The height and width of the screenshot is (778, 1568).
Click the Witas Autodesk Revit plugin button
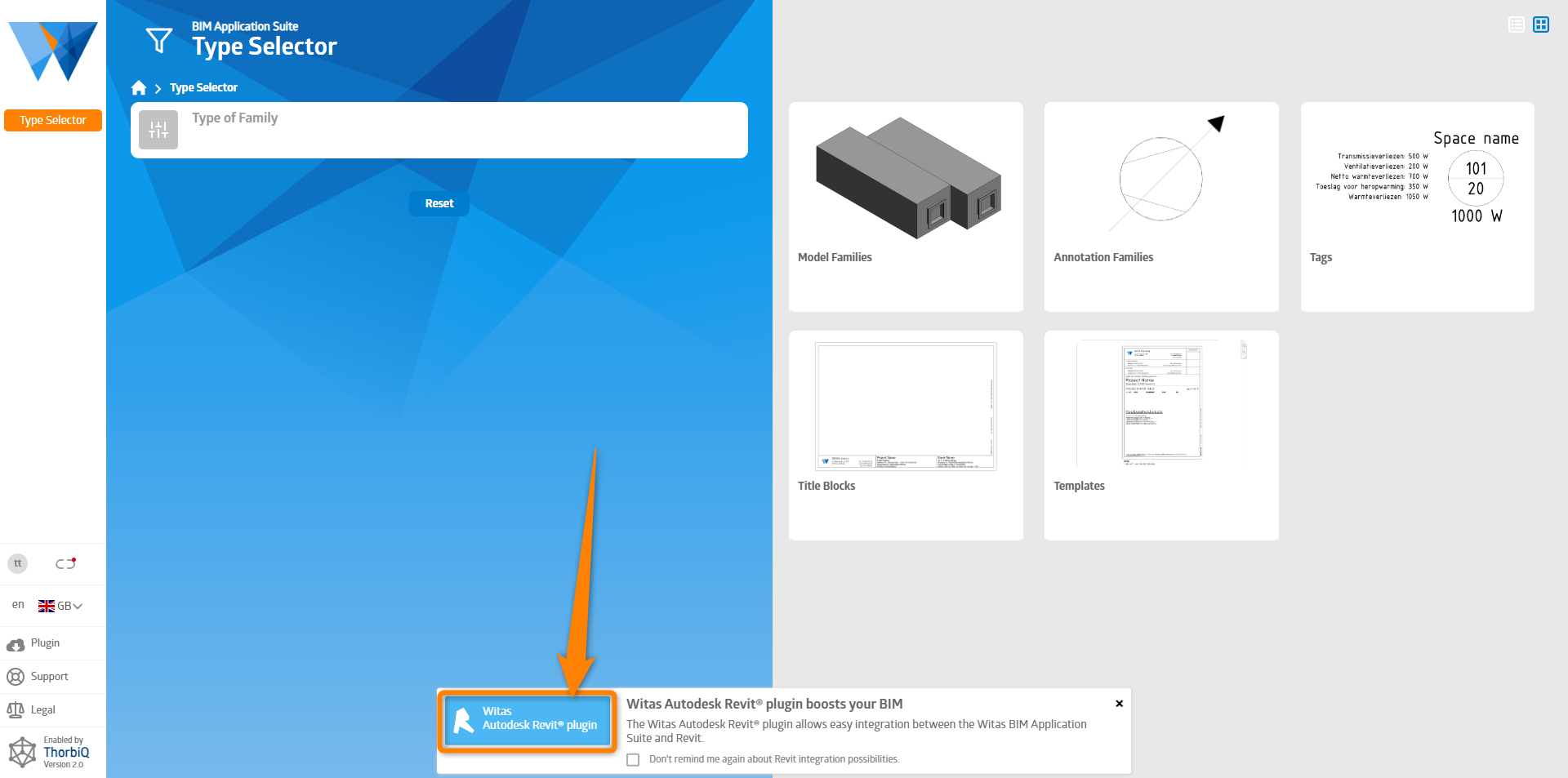[528, 719]
